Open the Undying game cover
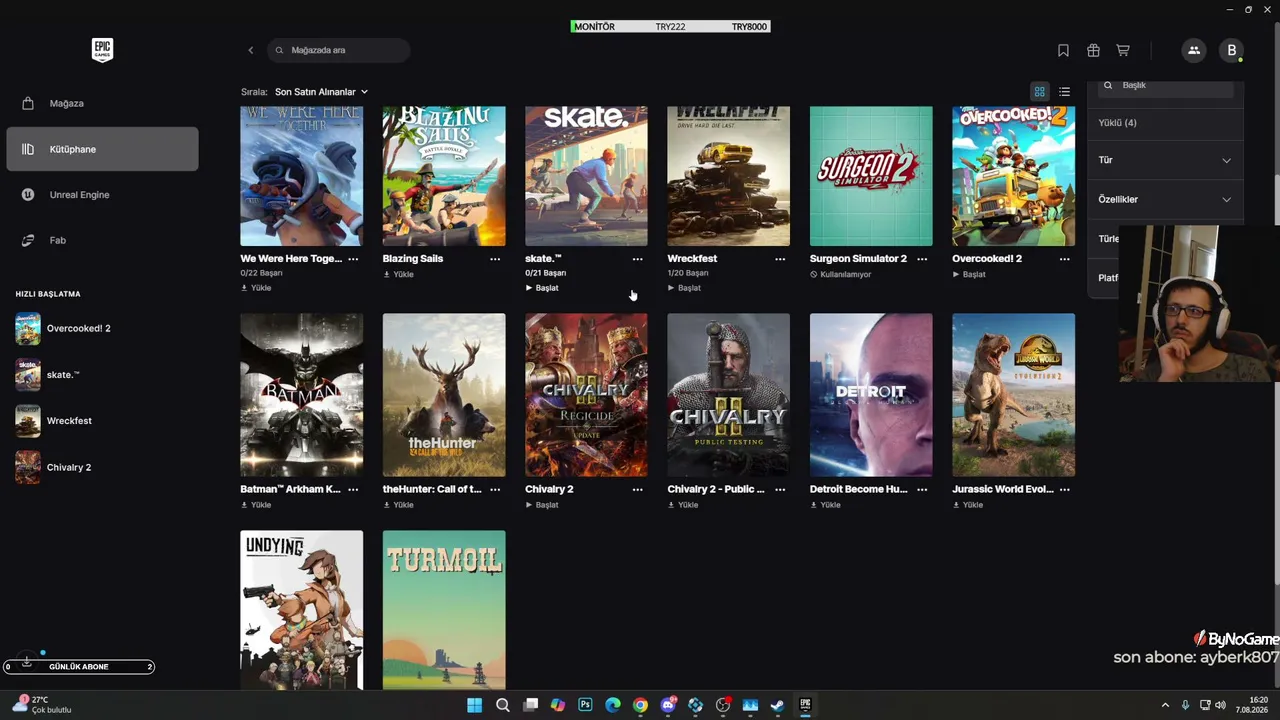 tap(302, 610)
